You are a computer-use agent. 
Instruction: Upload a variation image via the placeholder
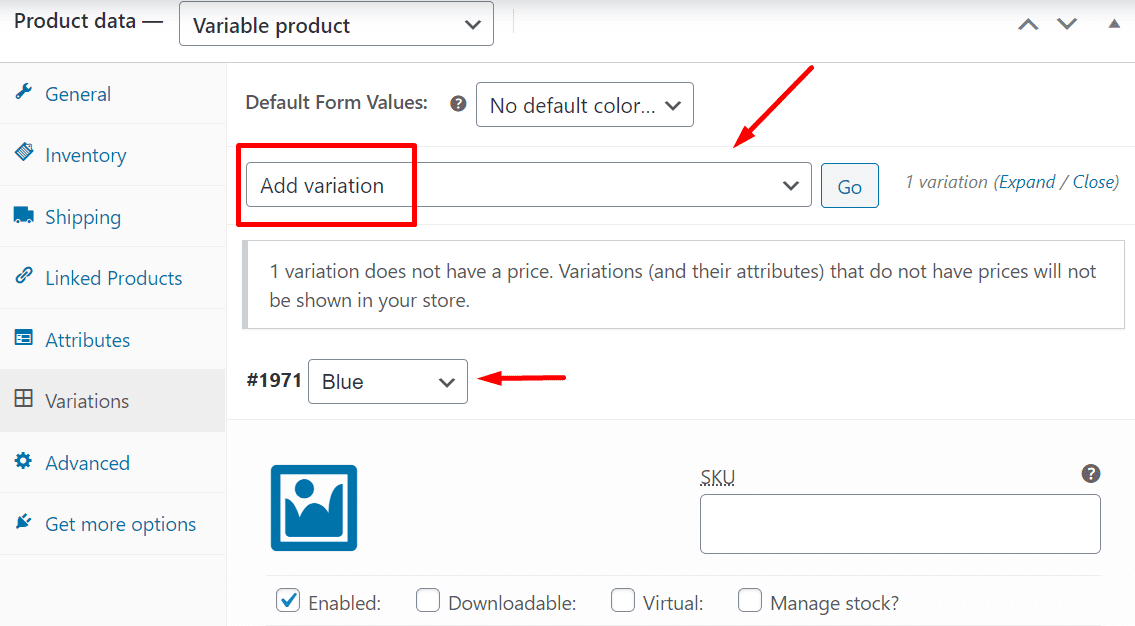click(x=314, y=508)
